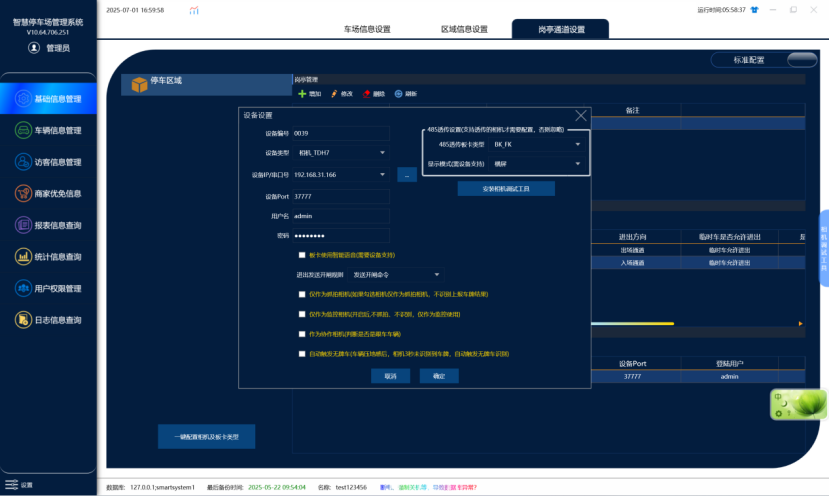
Task: Click the green input method widget
Action: tap(799, 405)
